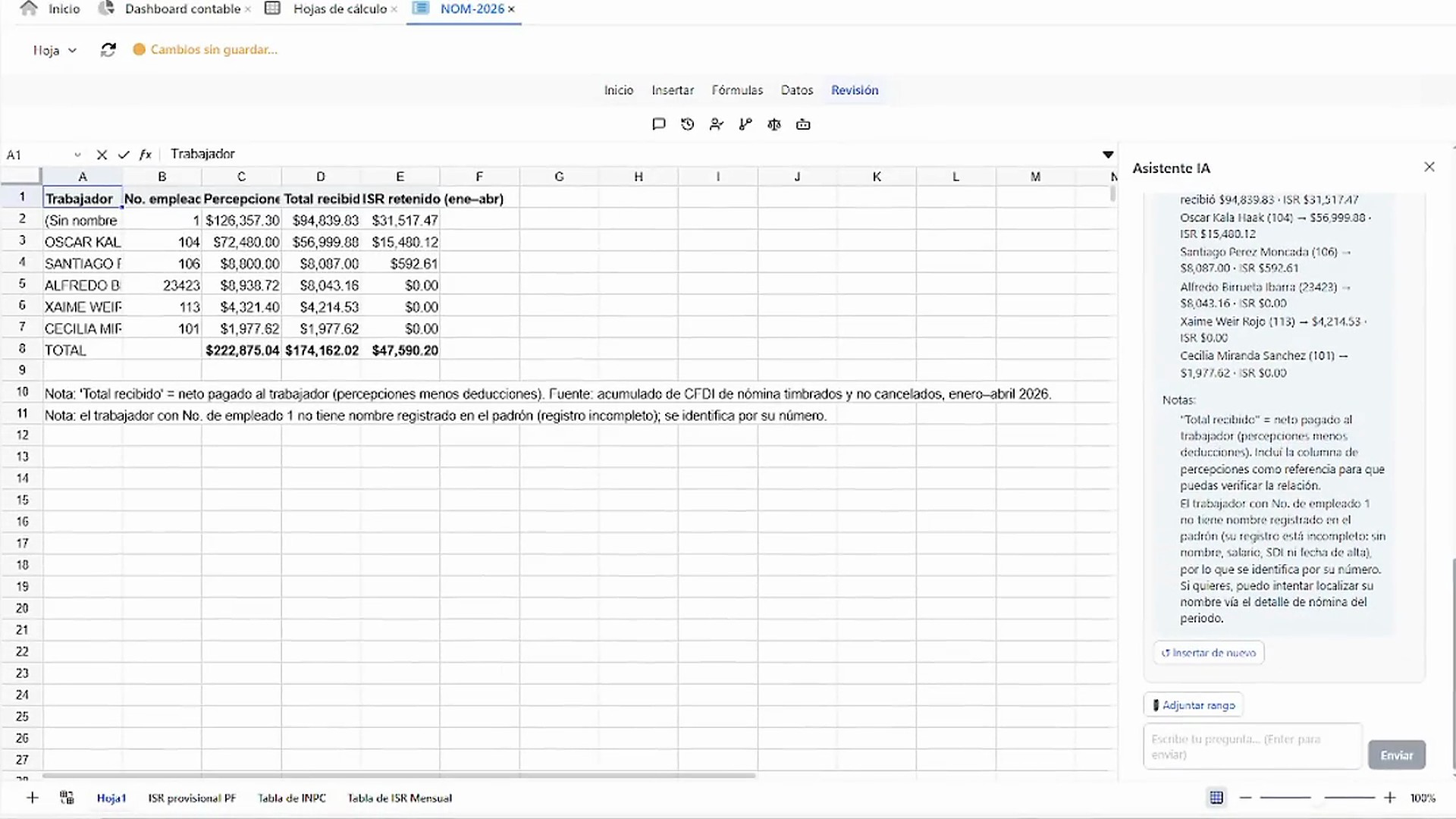Screen dimensions: 1456x819
Task: Click the Inicio home icon
Action: [x=29, y=8]
